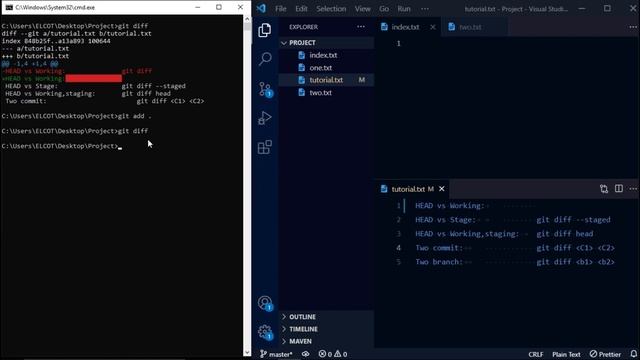Open Explorer panel more actions ellipsis

[x=361, y=27]
